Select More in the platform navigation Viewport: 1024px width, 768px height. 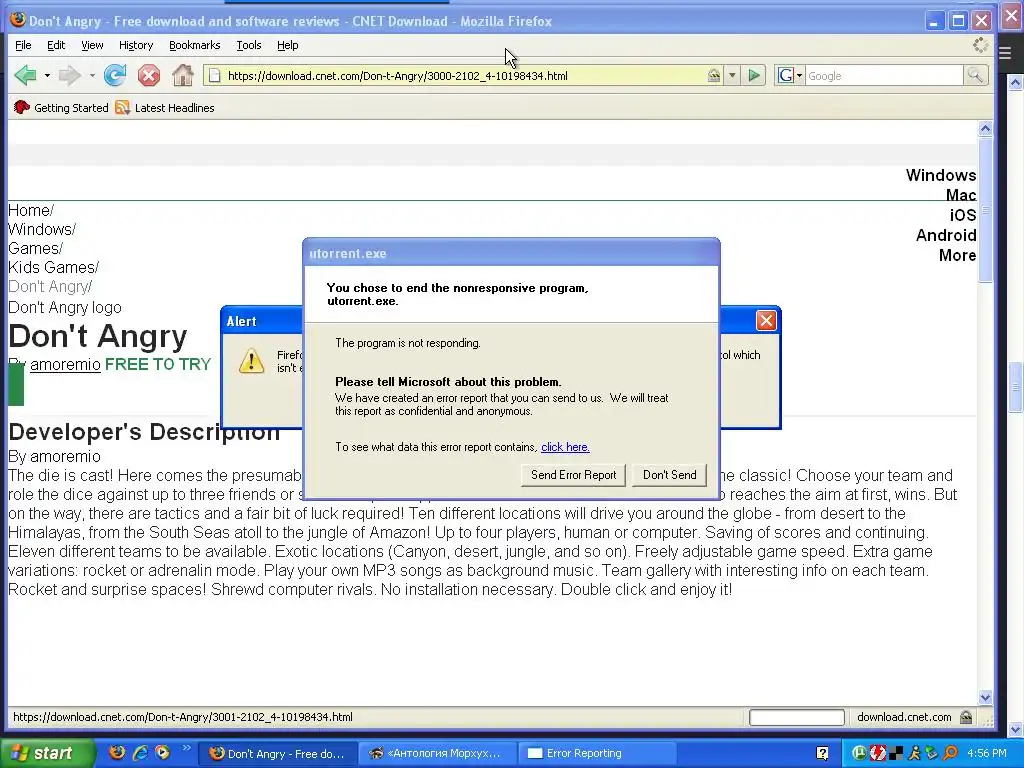coord(957,255)
